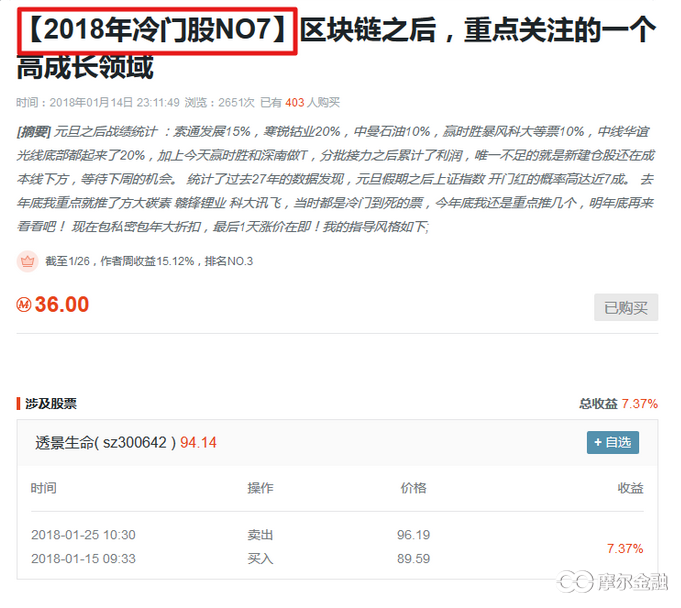Add stock with the +自选 button
Viewport: 681px width, 608px height.
[x=613, y=443]
